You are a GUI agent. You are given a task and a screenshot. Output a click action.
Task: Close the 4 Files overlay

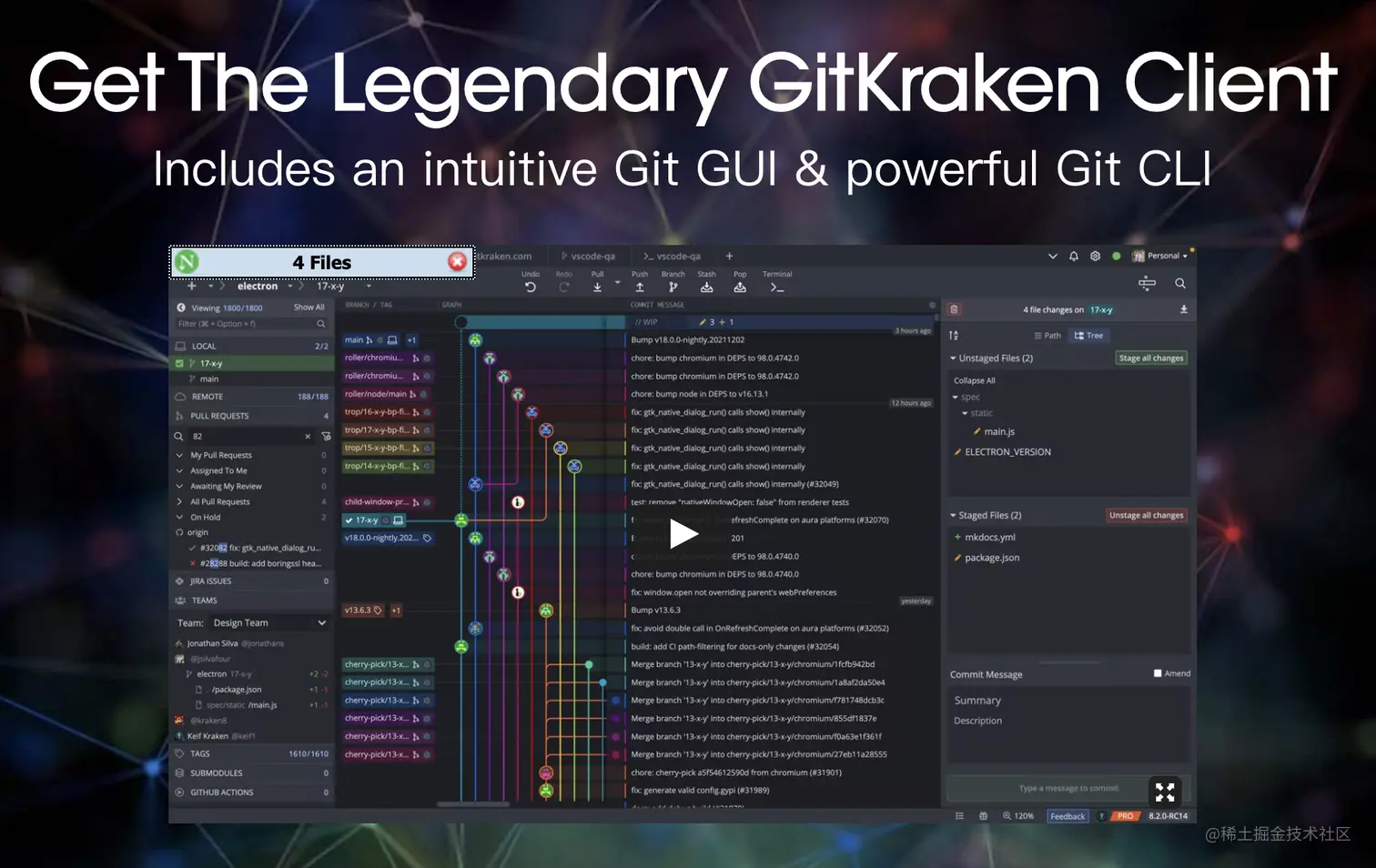tap(457, 262)
